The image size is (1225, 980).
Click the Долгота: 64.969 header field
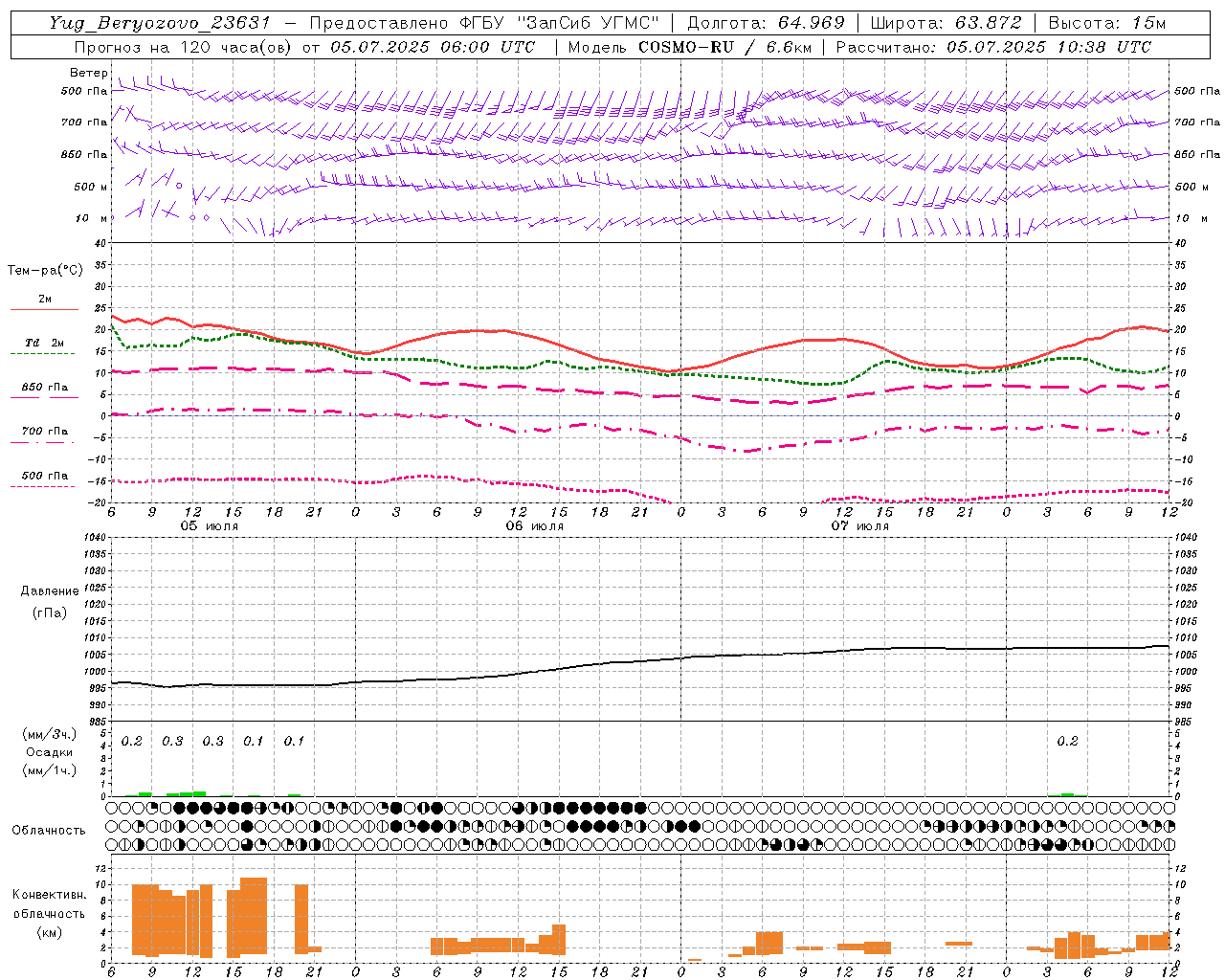[x=766, y=23]
